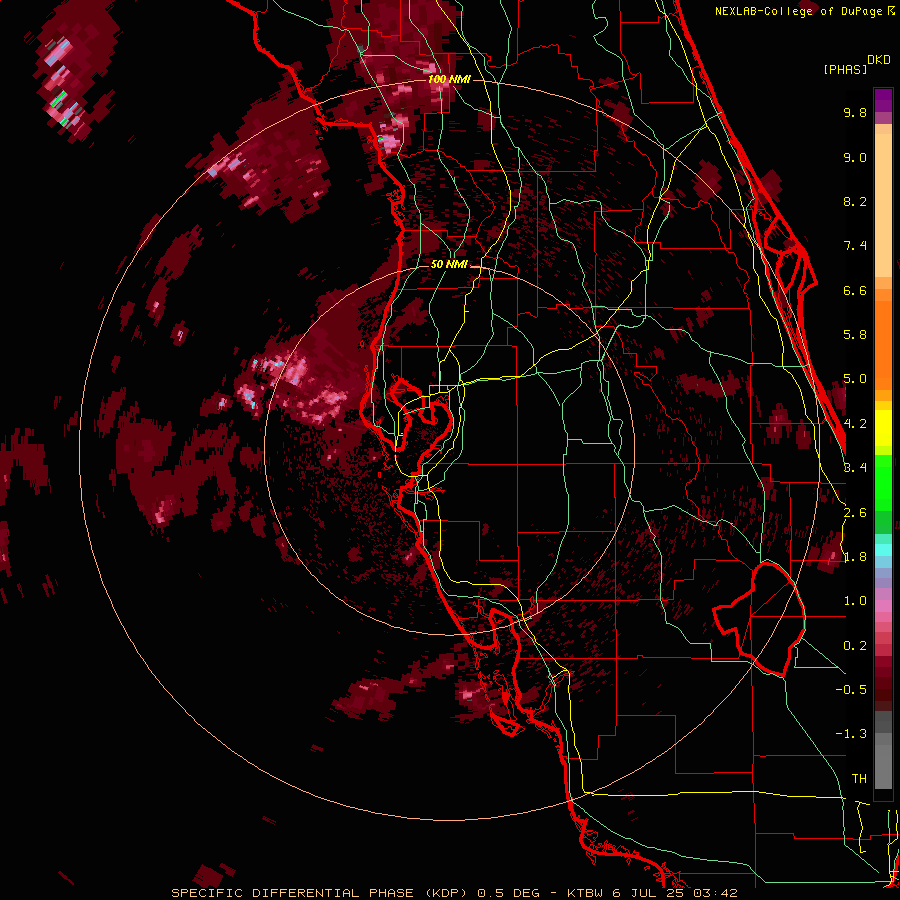Click the 9.8 value on the color scale
Image resolution: width=900 pixels, height=900 pixels.
(x=855, y=112)
